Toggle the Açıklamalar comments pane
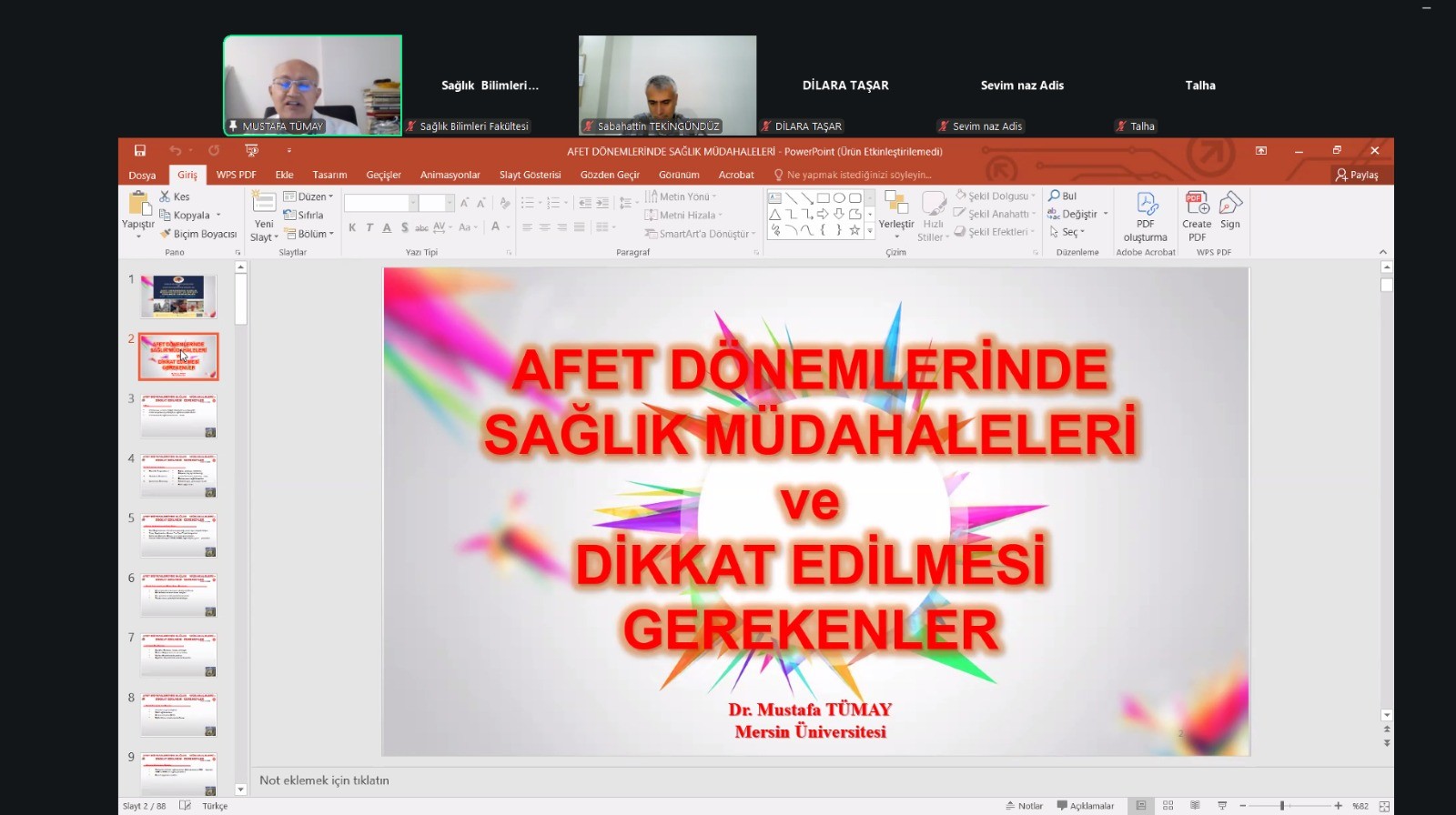1456x815 pixels. (x=1085, y=806)
